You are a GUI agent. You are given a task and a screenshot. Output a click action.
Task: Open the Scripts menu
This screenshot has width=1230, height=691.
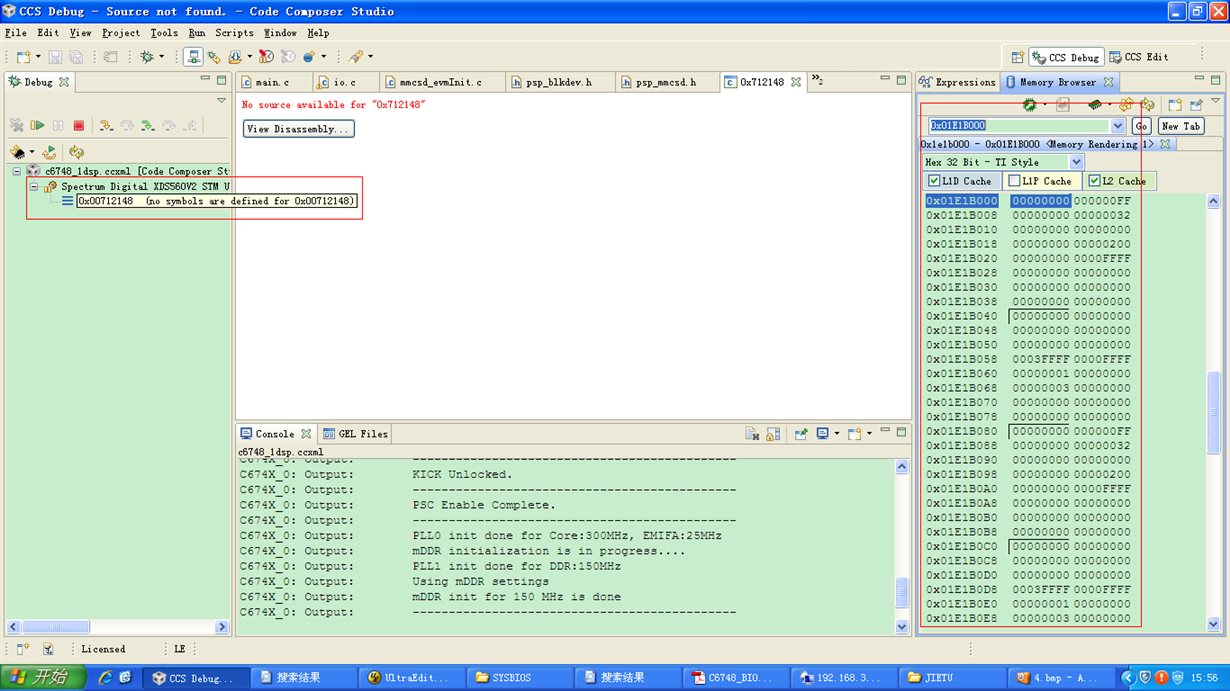235,33
